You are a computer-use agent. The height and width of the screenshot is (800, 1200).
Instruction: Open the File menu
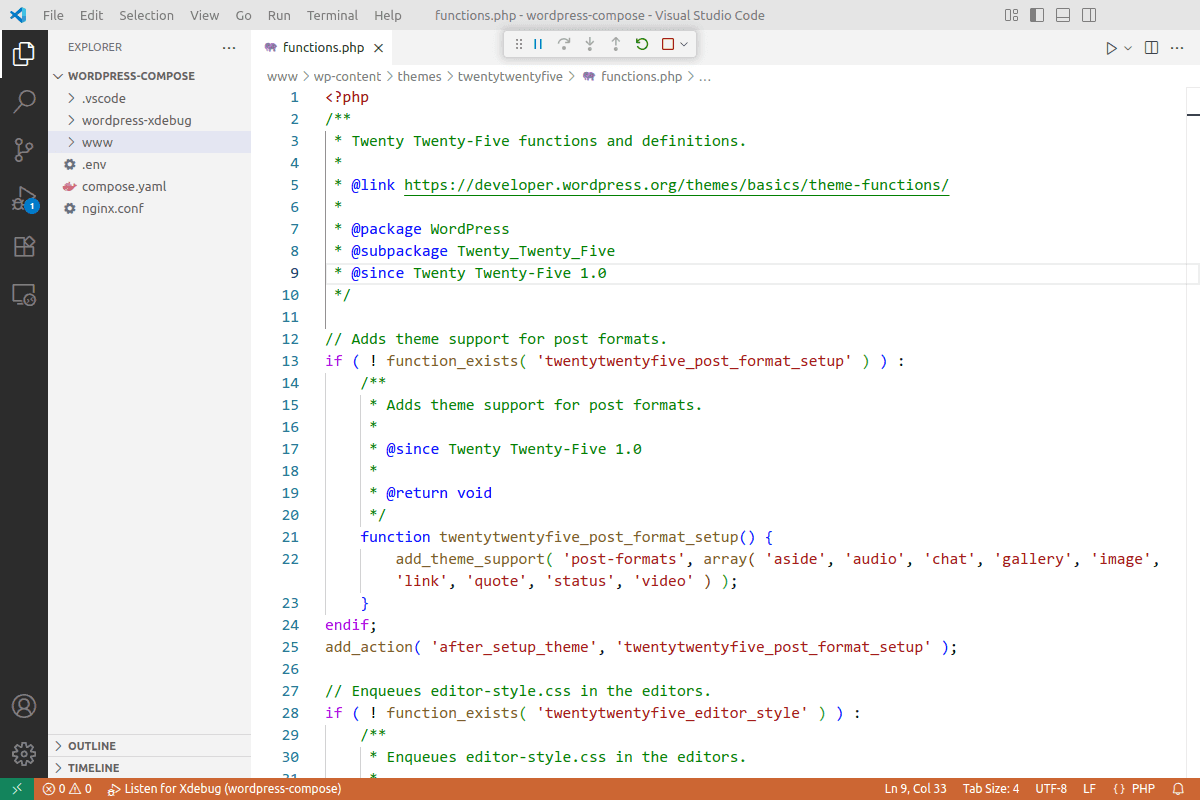pyautogui.click(x=53, y=15)
